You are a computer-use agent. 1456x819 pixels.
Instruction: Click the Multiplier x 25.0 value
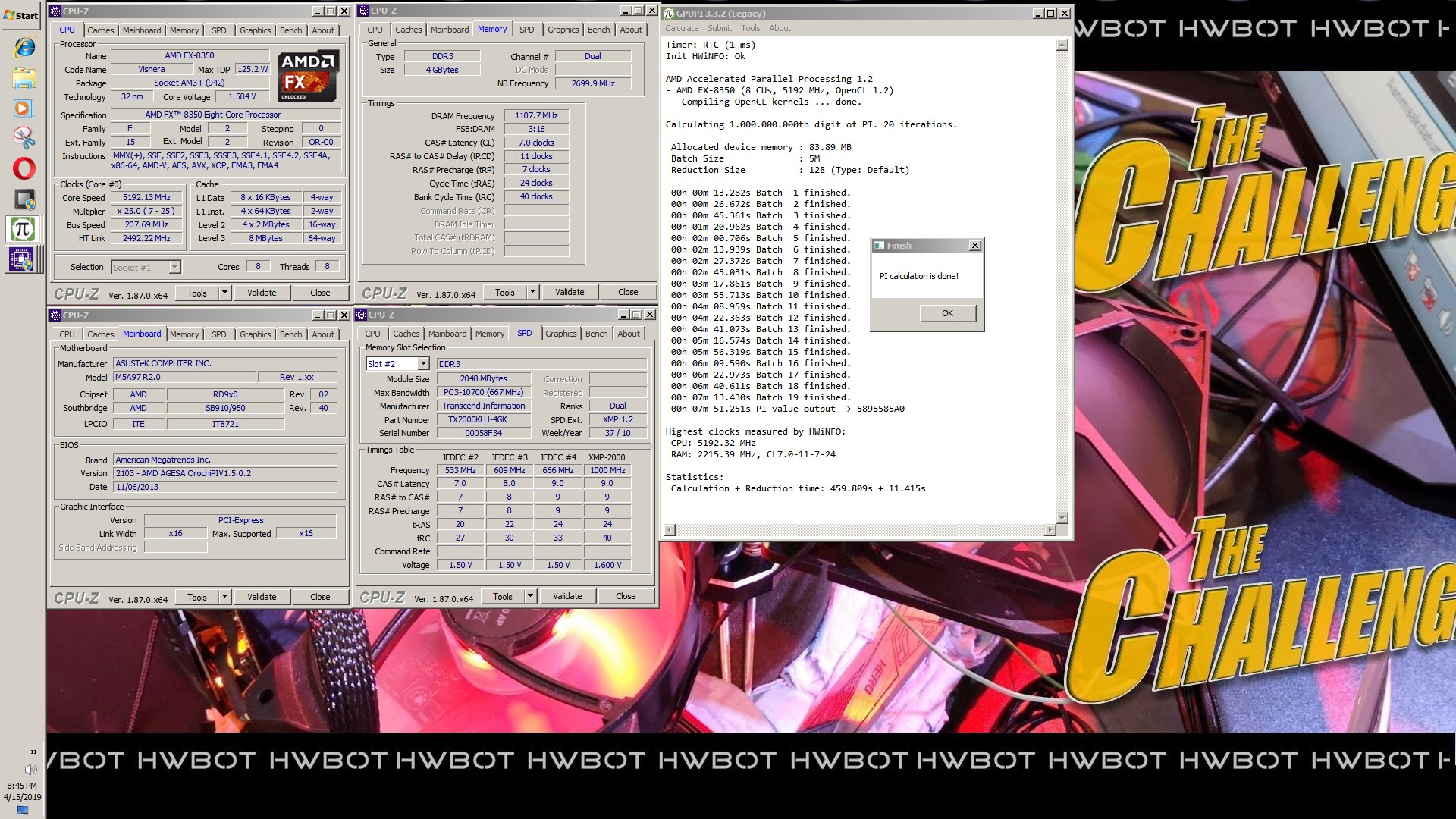(146, 211)
